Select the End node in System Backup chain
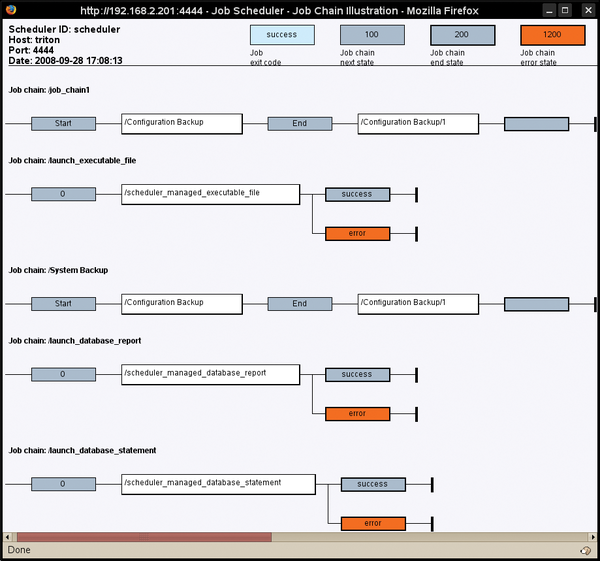Screen dimensions: 600x561 click(300, 304)
